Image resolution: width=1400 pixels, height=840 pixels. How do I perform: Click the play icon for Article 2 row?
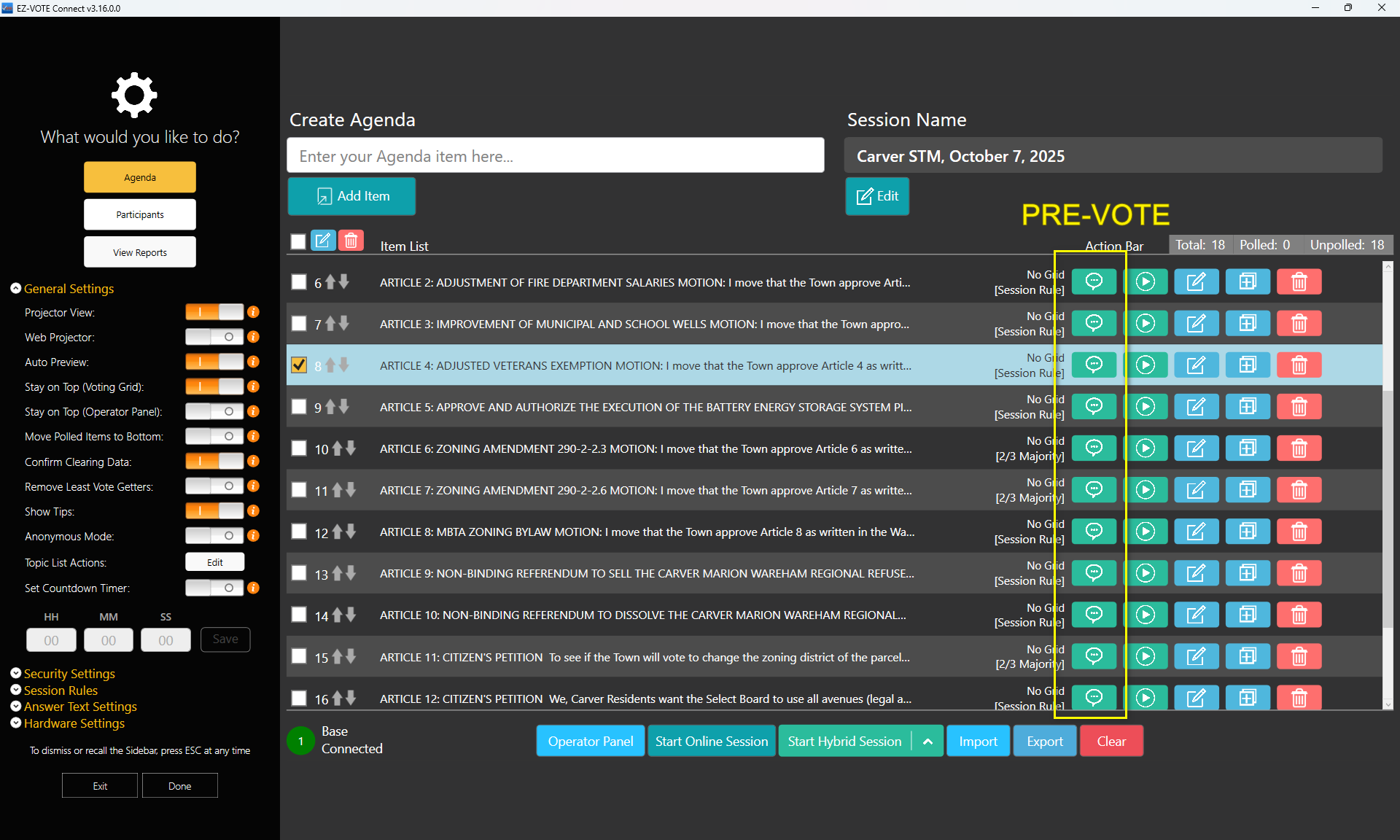[1145, 281]
